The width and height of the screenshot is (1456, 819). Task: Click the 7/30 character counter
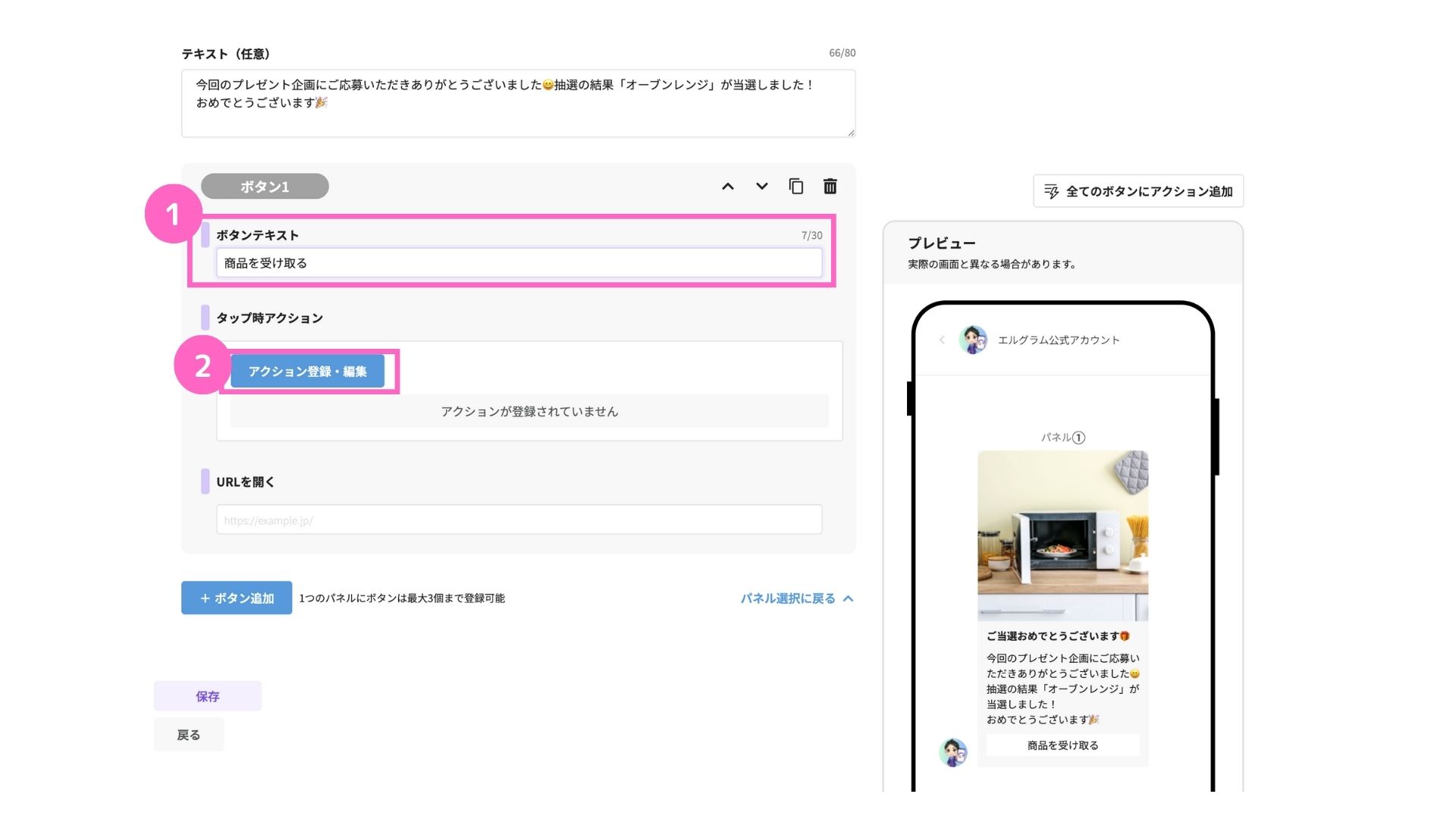click(811, 236)
